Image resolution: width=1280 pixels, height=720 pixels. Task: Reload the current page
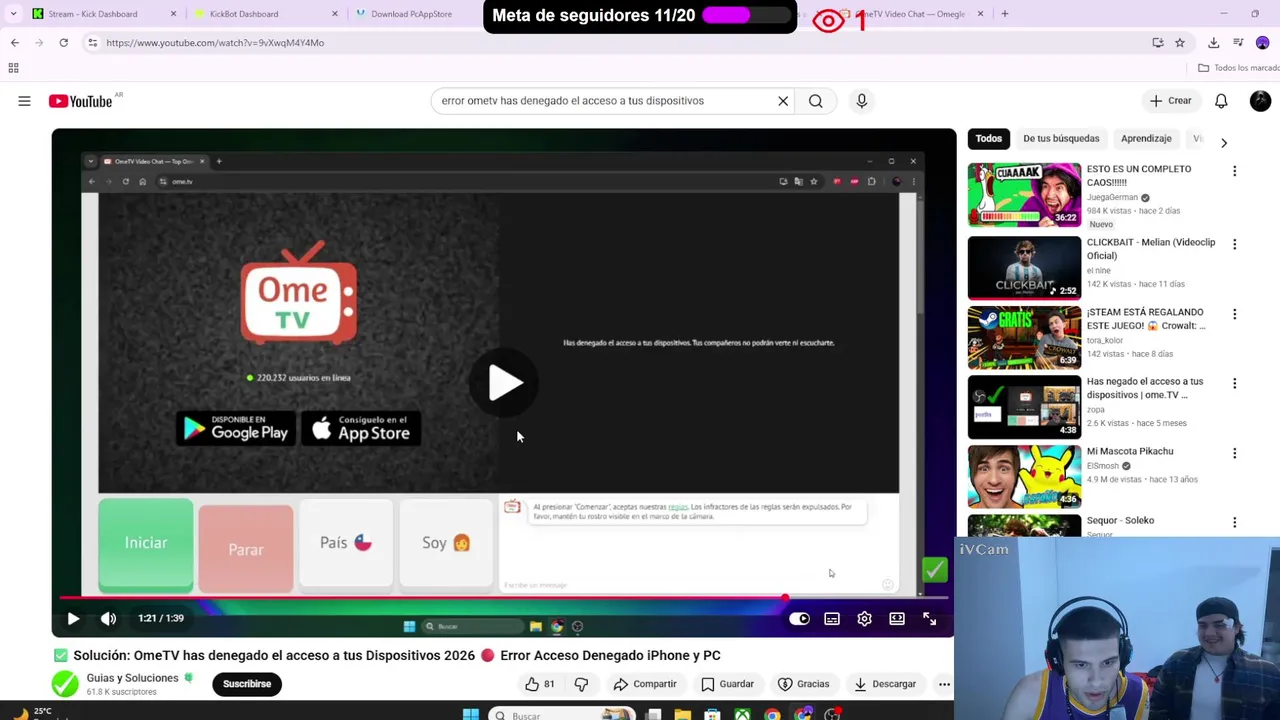pyautogui.click(x=63, y=43)
